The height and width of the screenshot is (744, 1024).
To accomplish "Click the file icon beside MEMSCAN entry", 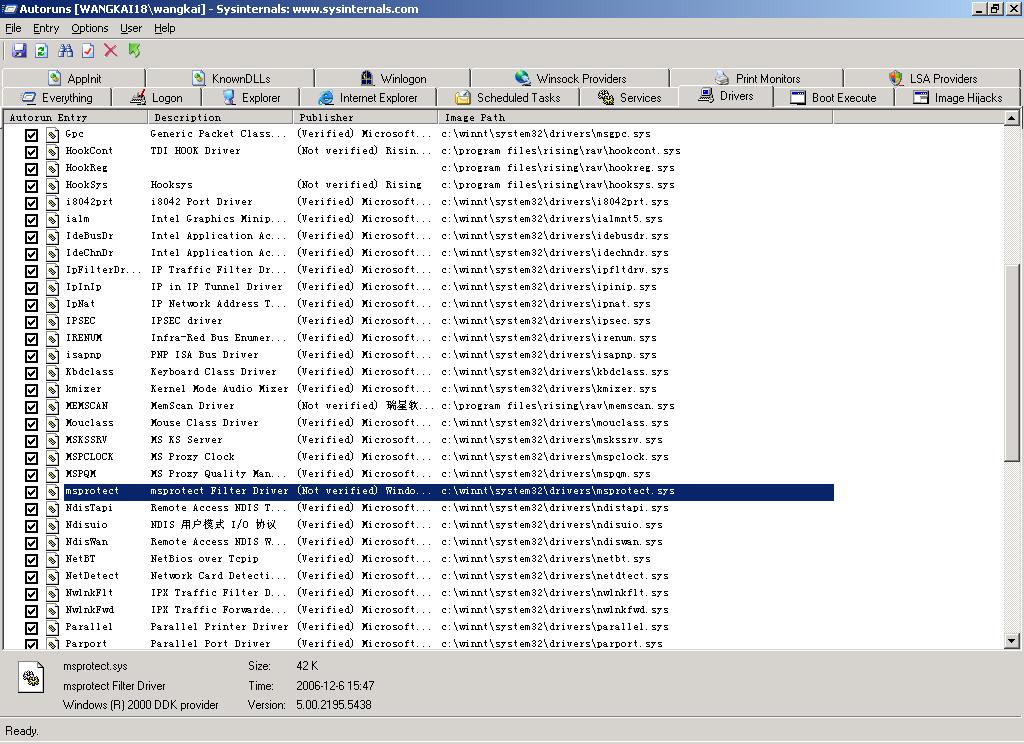I will pyautogui.click(x=52, y=406).
